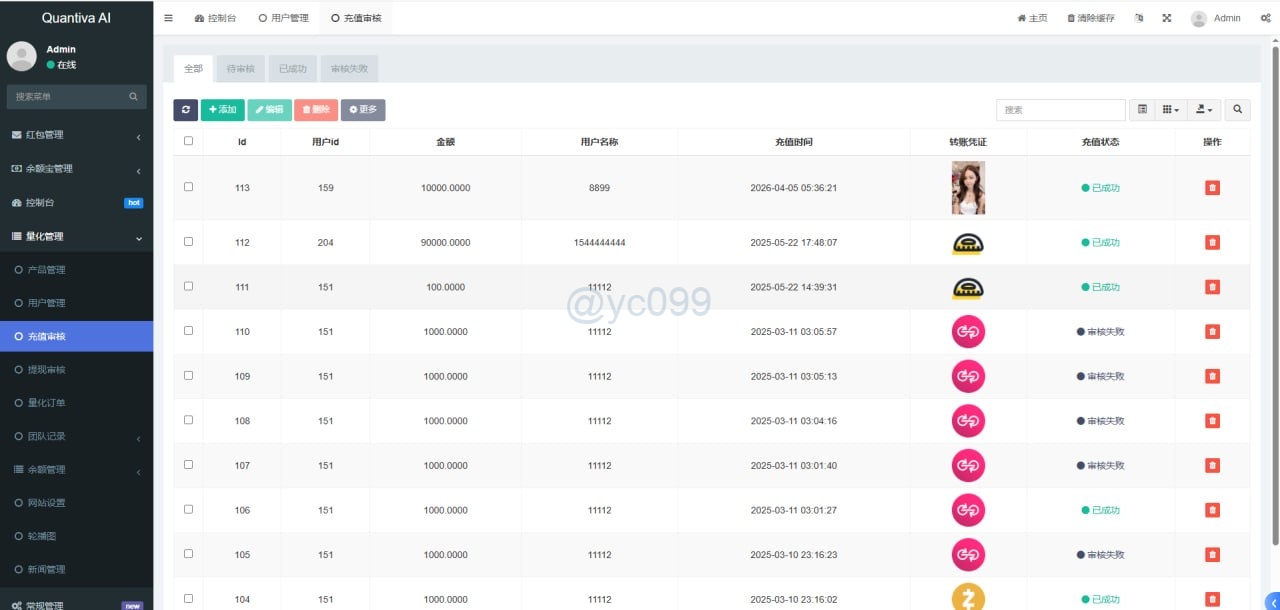Click the refresh table icon button
The height and width of the screenshot is (610, 1280).
[x=185, y=110]
